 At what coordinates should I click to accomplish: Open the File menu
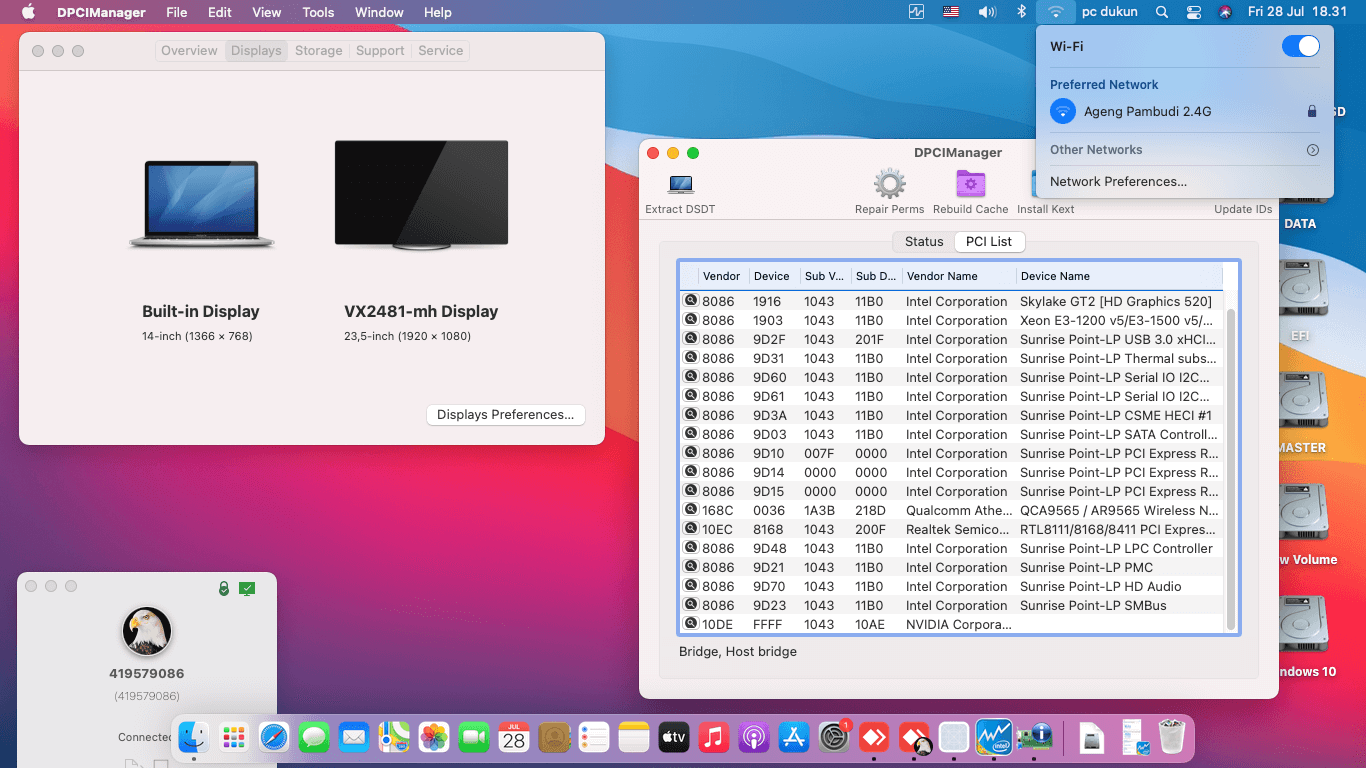click(x=177, y=12)
